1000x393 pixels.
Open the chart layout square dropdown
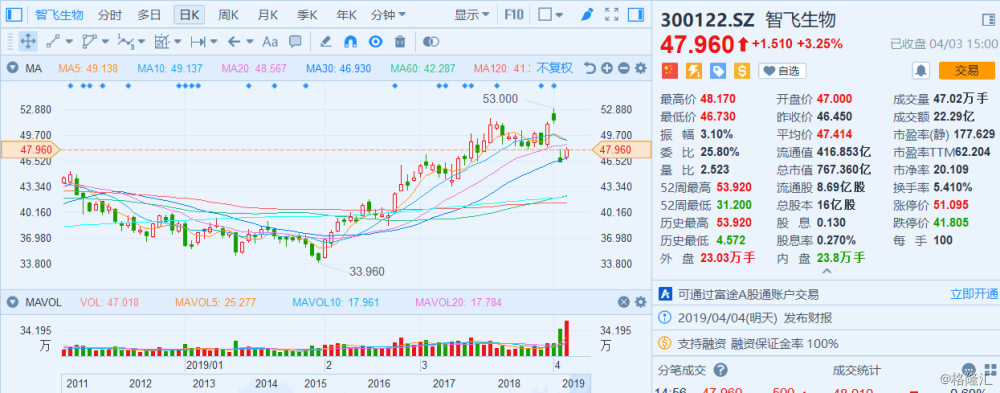(x=550, y=14)
